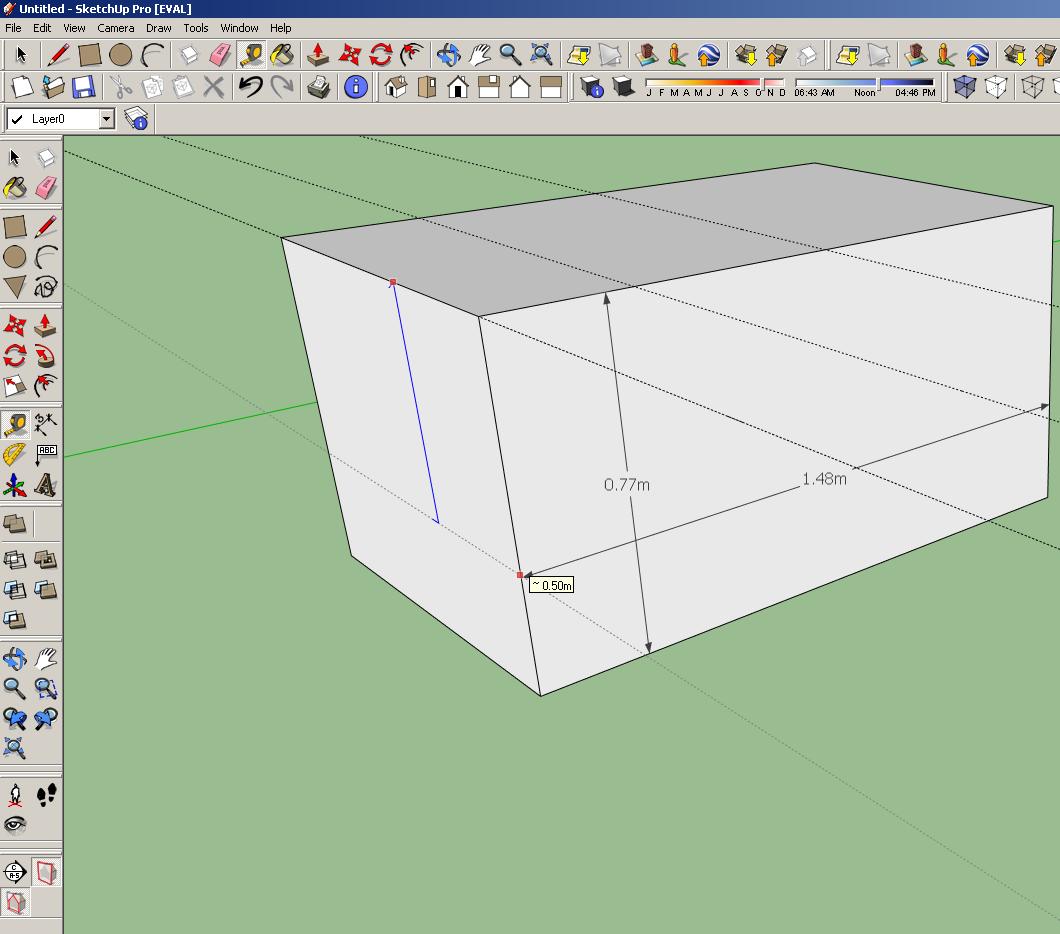Click the Protractor tool in left palette
Image resolution: width=1060 pixels, height=934 pixels.
(15, 455)
